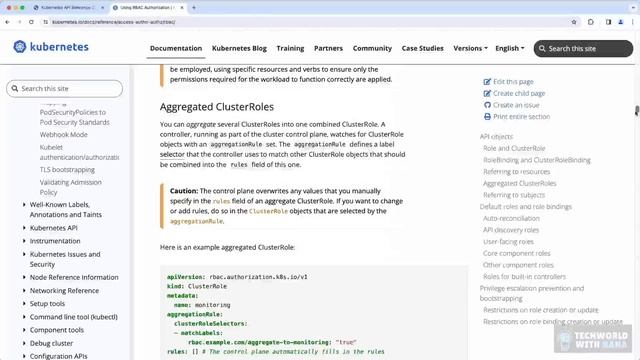Open Validating Admission Policy sidebar link
Image resolution: width=640 pixels, height=360 pixels.
(x=71, y=187)
